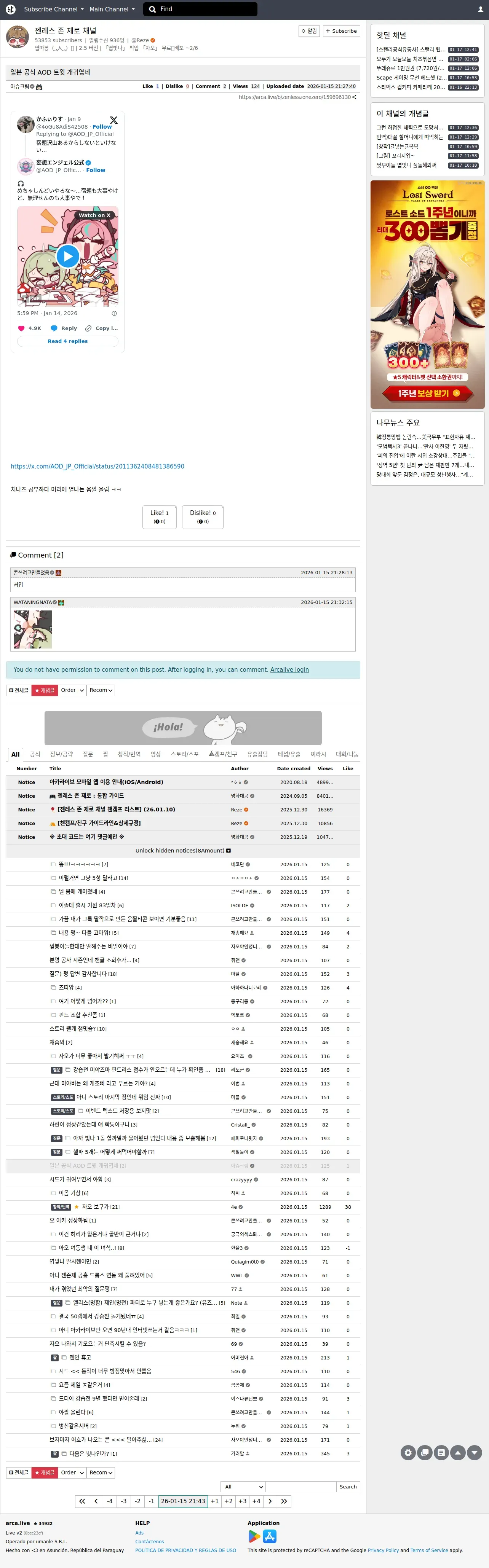Open upper Order dropdown above article list
This screenshot has width=489, height=1568.
coord(72,690)
